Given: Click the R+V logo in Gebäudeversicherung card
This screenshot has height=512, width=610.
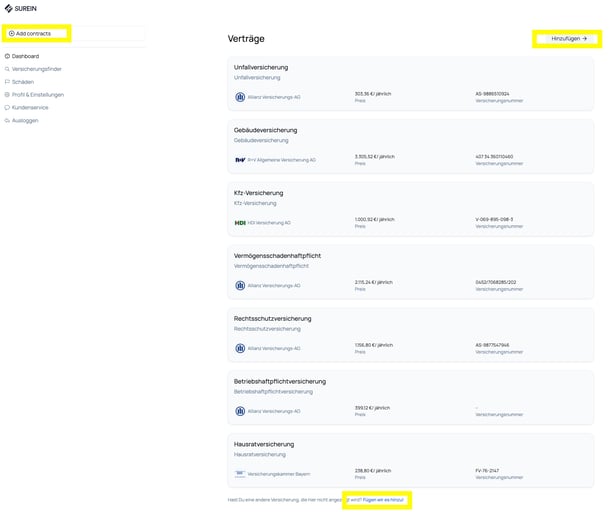Looking at the screenshot, I should pos(240,160).
